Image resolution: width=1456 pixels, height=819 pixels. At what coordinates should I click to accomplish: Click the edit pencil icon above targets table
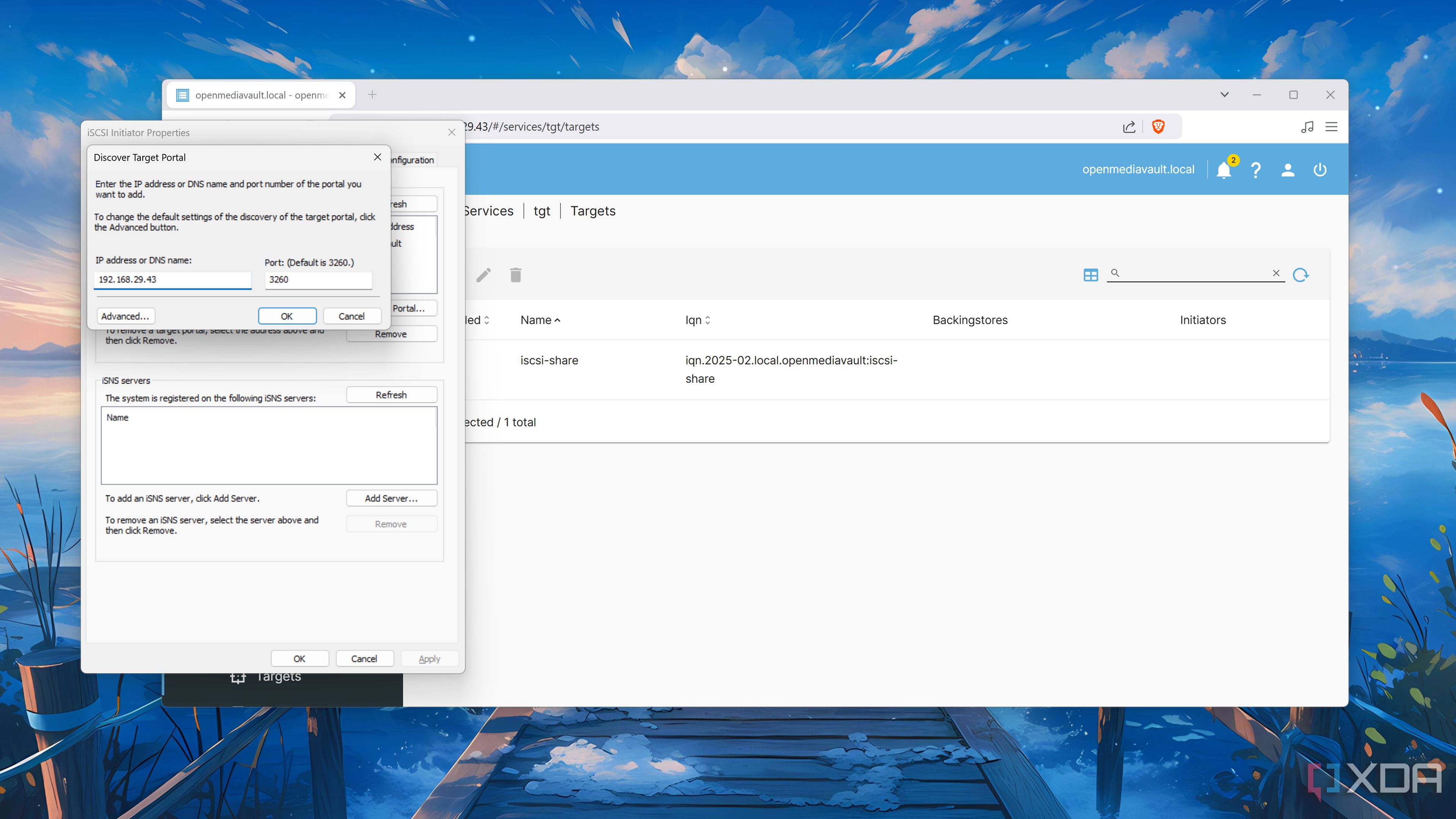[x=484, y=275]
